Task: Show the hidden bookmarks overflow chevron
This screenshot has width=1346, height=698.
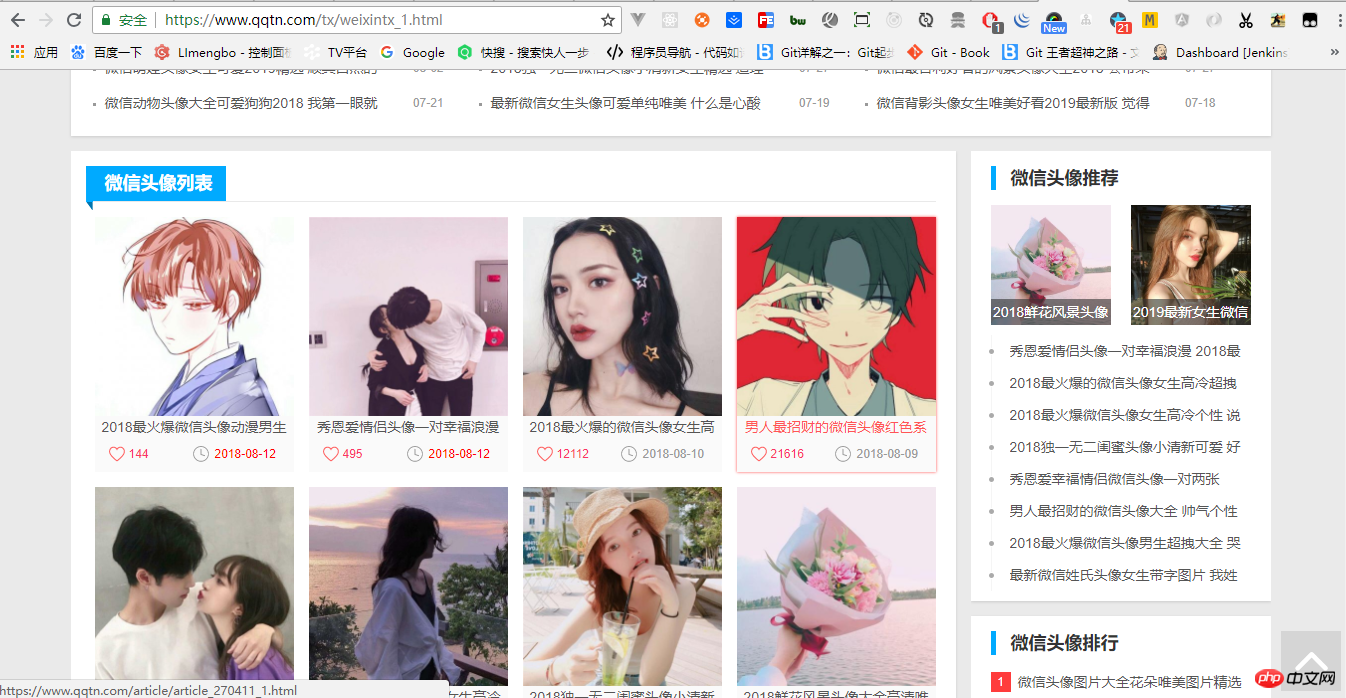Action: 1334,52
